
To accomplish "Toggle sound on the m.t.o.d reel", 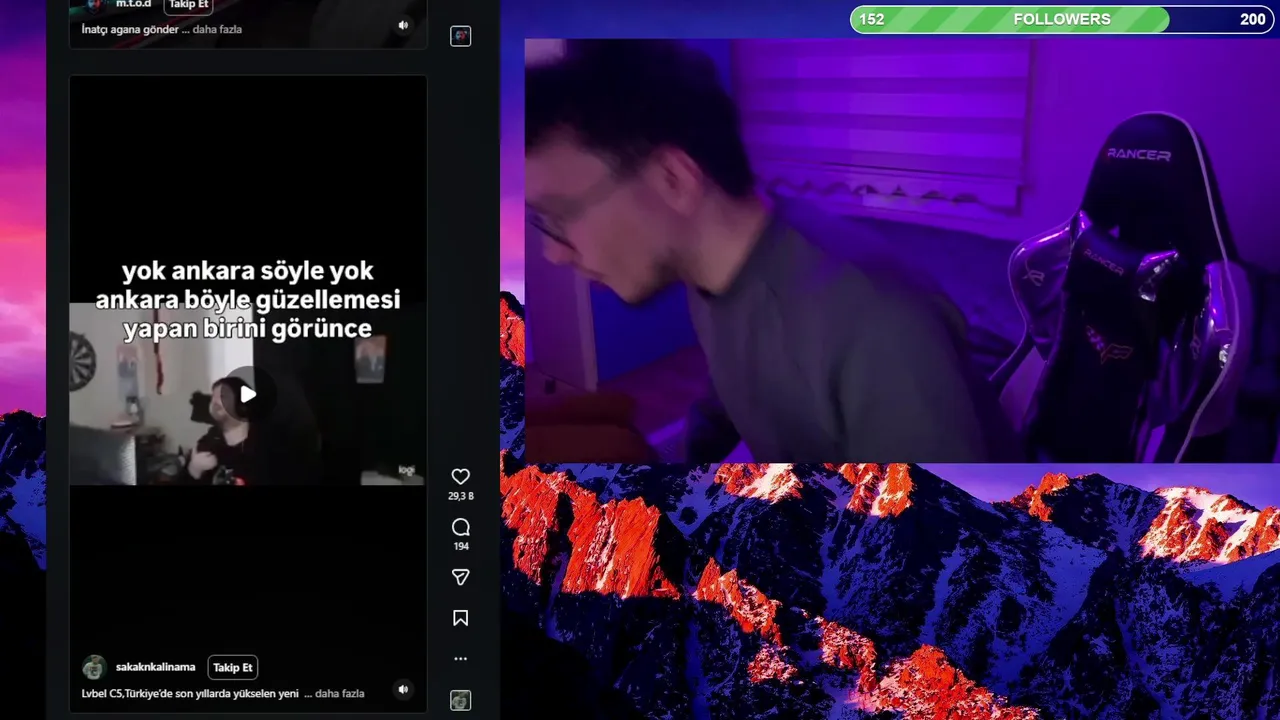I will click(x=403, y=25).
